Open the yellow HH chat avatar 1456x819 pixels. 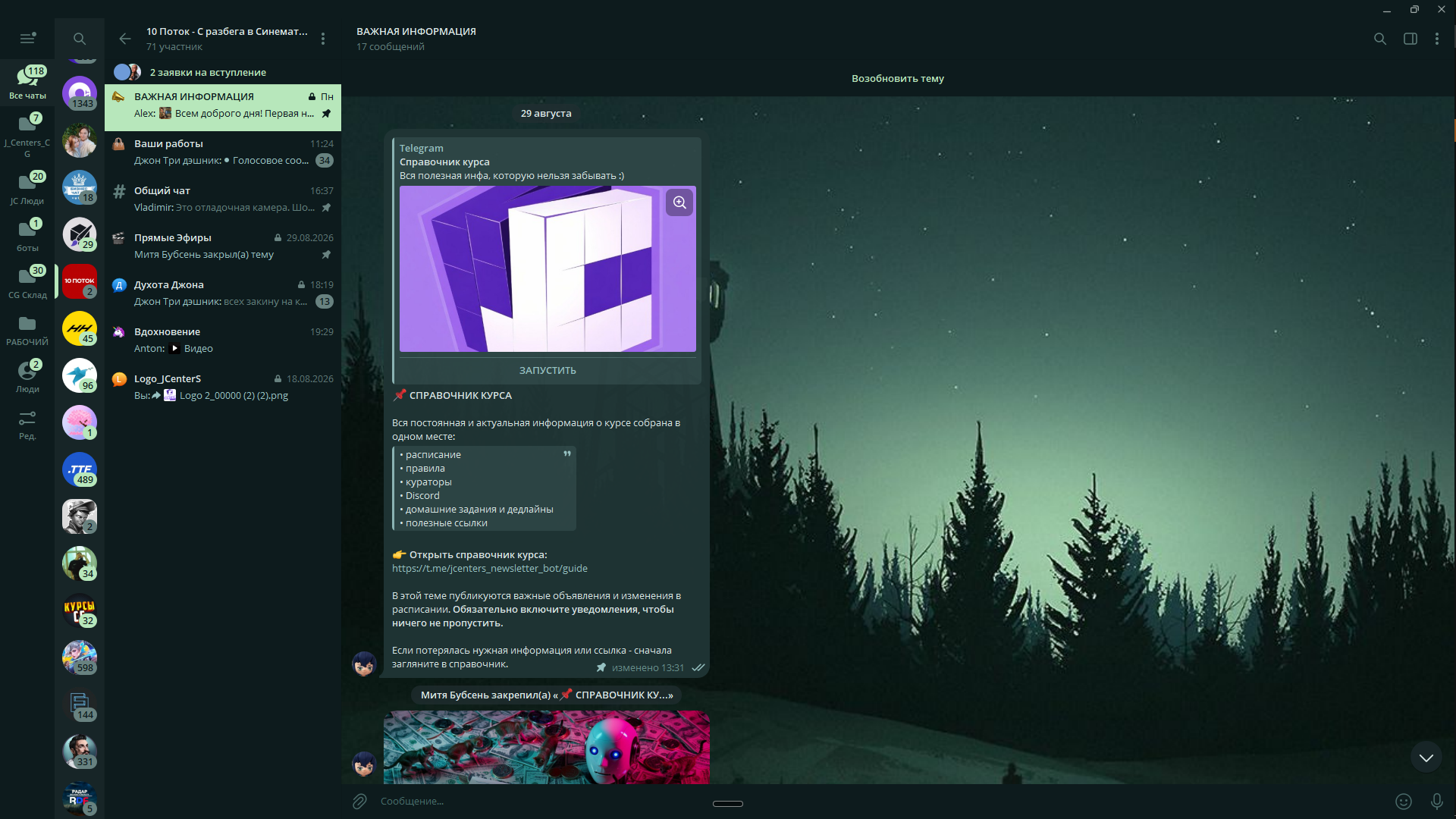pyautogui.click(x=80, y=328)
